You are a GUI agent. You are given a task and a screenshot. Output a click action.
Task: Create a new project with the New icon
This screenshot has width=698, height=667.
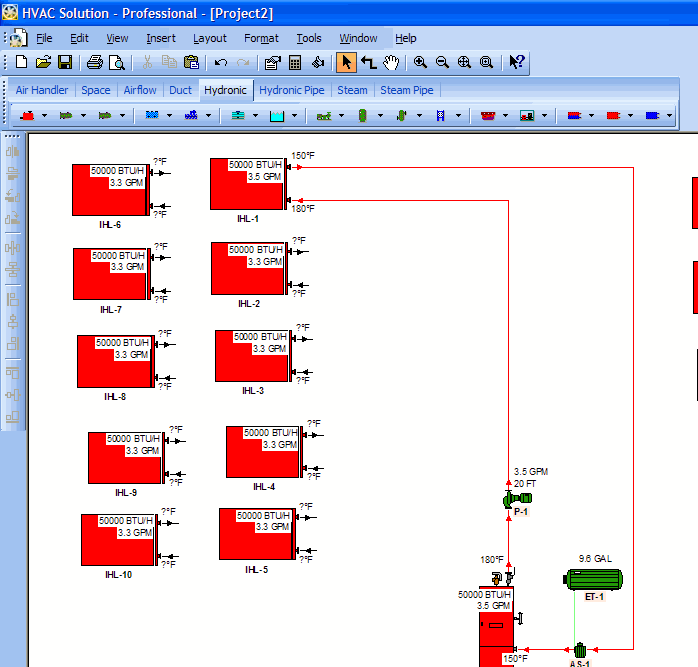(21, 62)
